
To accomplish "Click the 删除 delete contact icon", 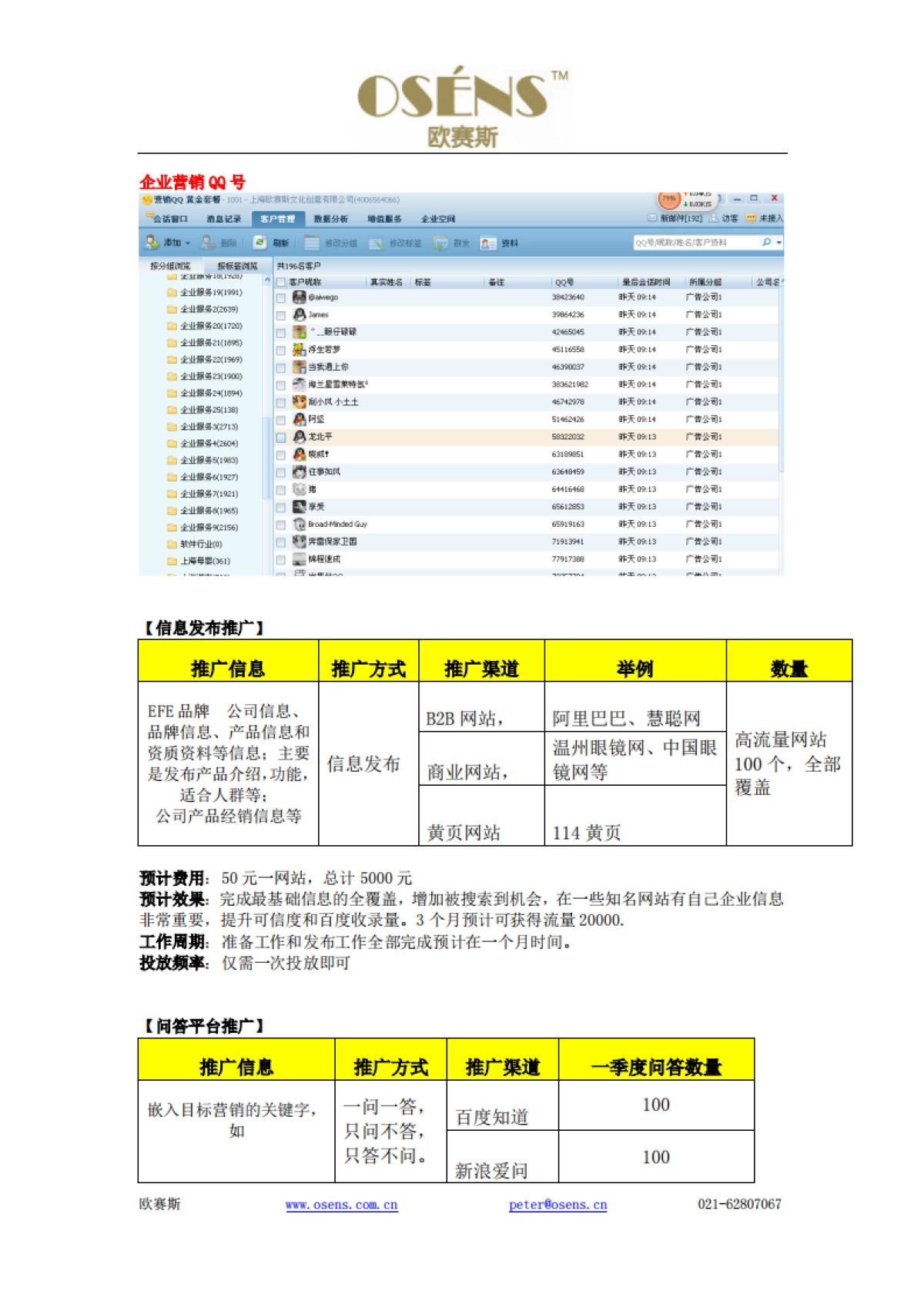I will [208, 242].
